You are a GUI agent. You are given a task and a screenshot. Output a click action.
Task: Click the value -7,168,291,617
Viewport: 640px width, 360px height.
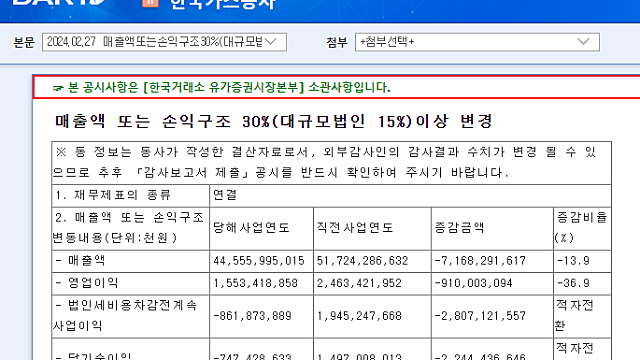pyautogui.click(x=480, y=261)
